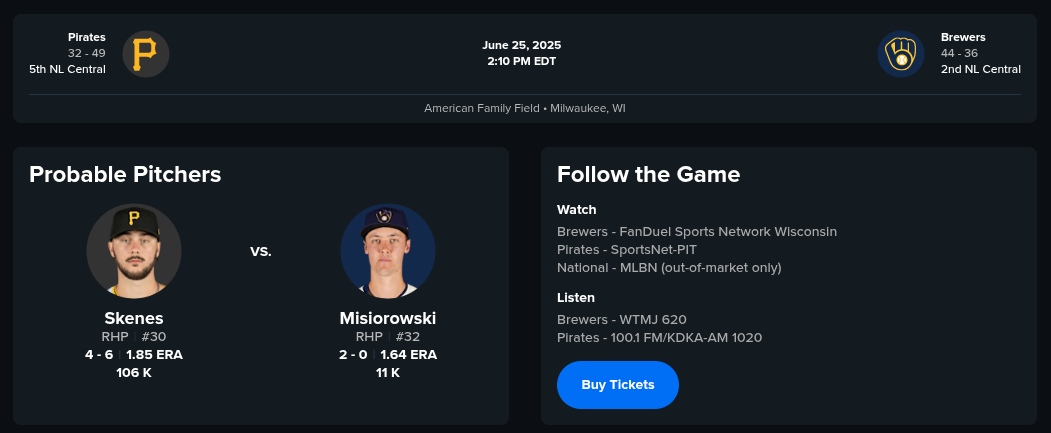Open Pirates SportsNet-PIT broadcast listing

627,249
